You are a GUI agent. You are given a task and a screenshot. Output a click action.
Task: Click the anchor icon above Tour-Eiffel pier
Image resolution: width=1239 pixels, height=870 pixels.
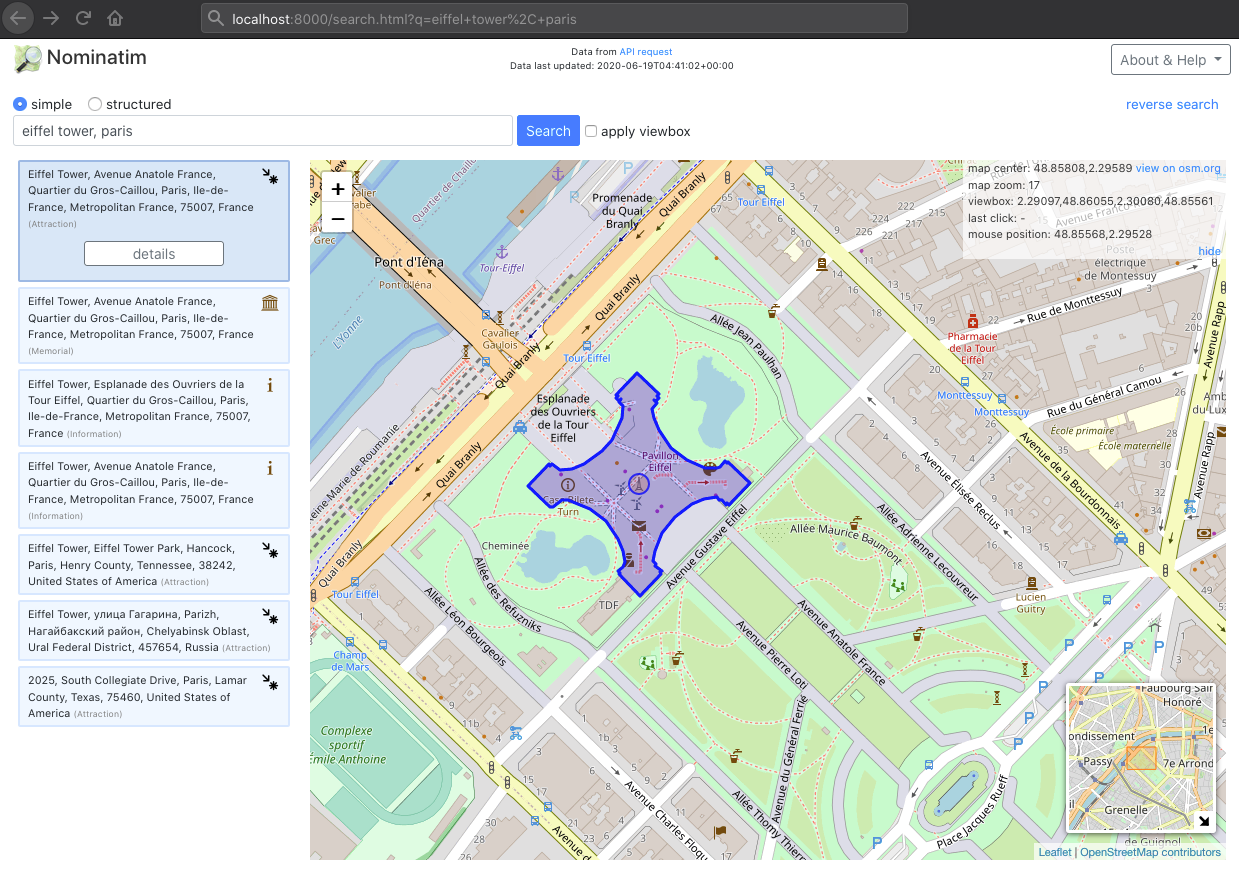pyautogui.click(x=558, y=174)
